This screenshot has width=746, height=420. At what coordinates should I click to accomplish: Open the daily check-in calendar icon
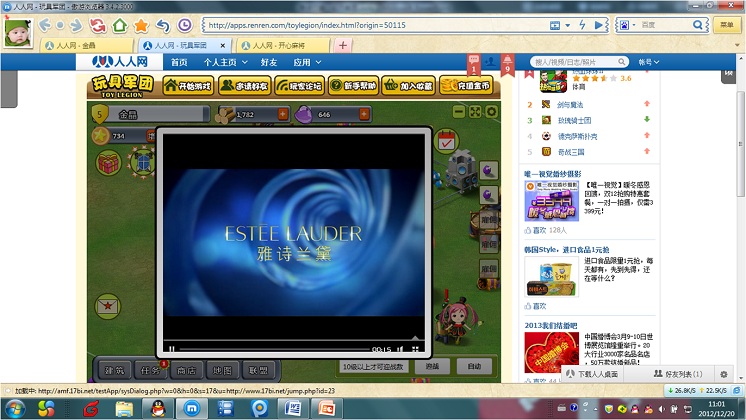446,141
